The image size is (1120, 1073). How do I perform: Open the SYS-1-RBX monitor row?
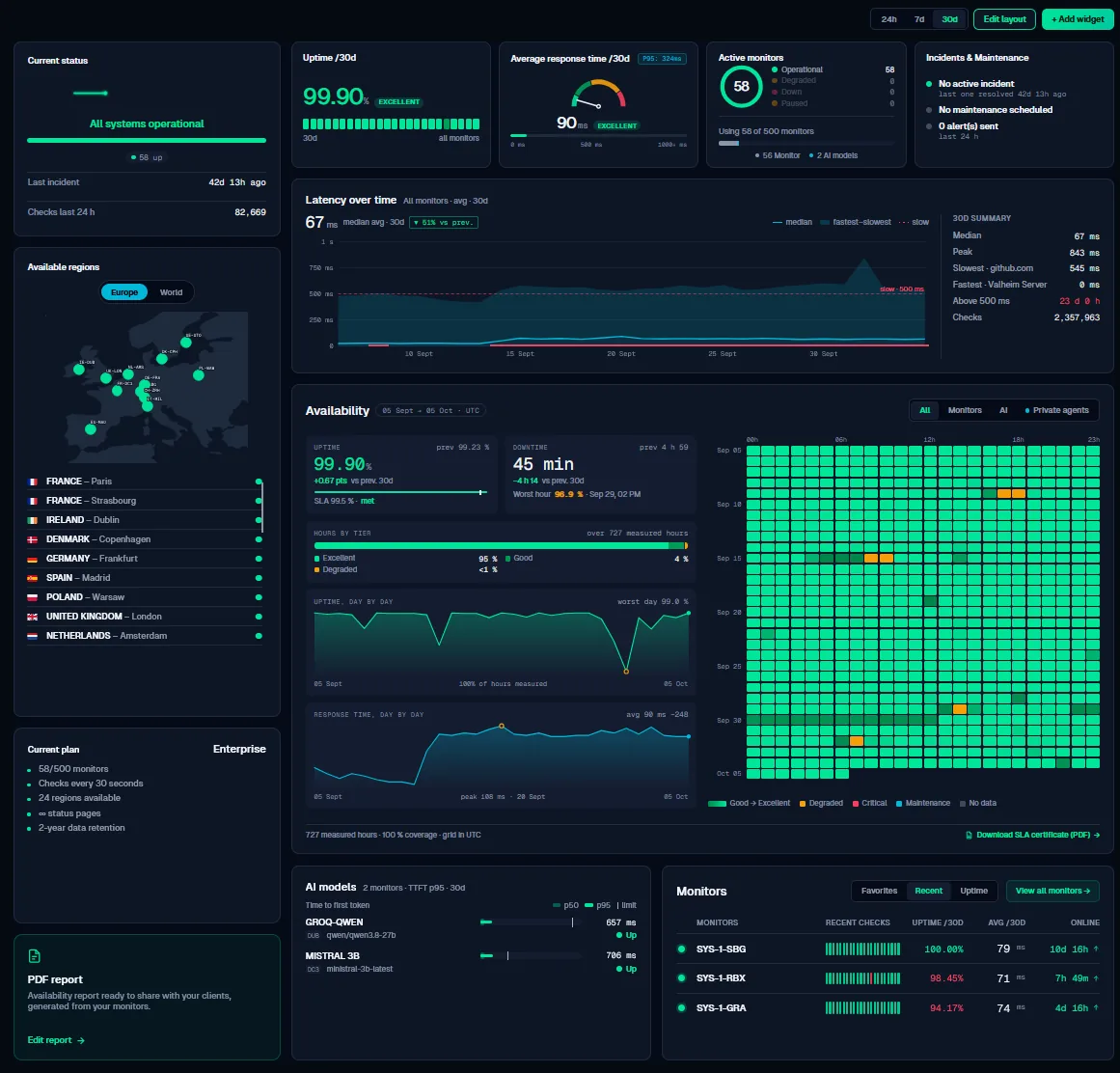[x=888, y=978]
